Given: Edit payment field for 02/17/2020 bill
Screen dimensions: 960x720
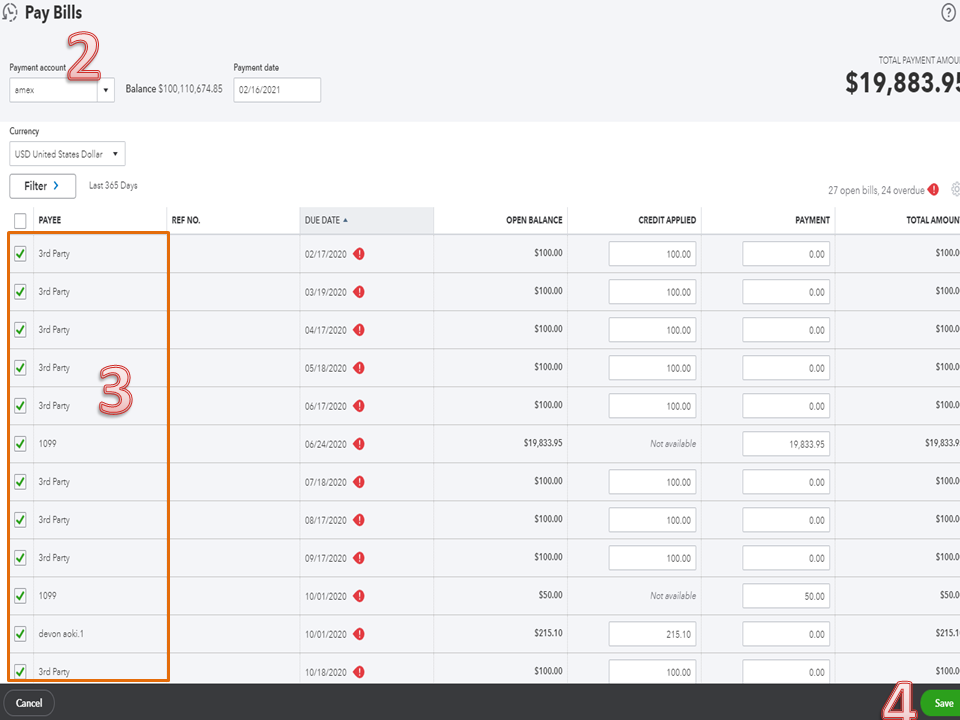Looking at the screenshot, I should tap(786, 254).
